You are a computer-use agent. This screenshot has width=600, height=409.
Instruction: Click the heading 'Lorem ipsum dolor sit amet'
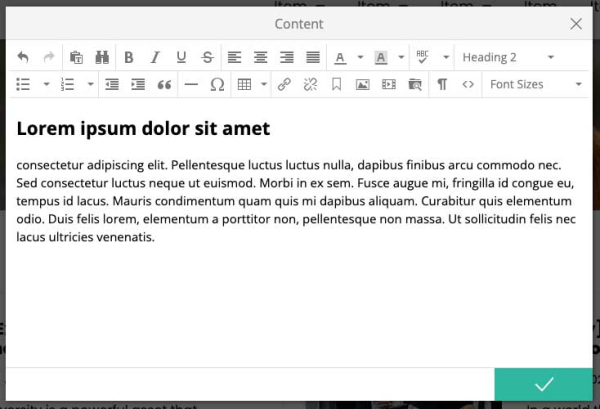point(143,129)
